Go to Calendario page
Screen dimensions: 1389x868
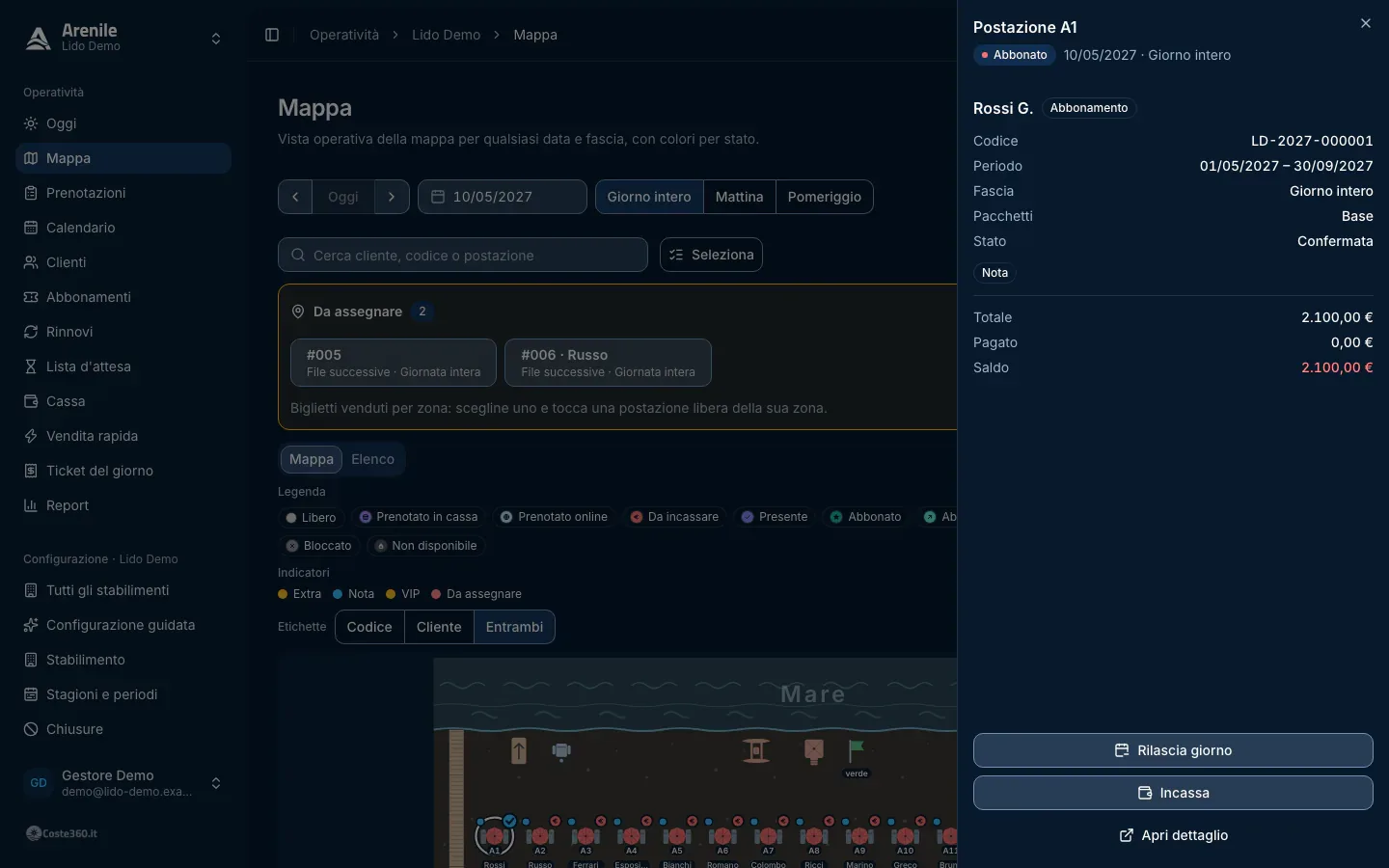[123, 228]
